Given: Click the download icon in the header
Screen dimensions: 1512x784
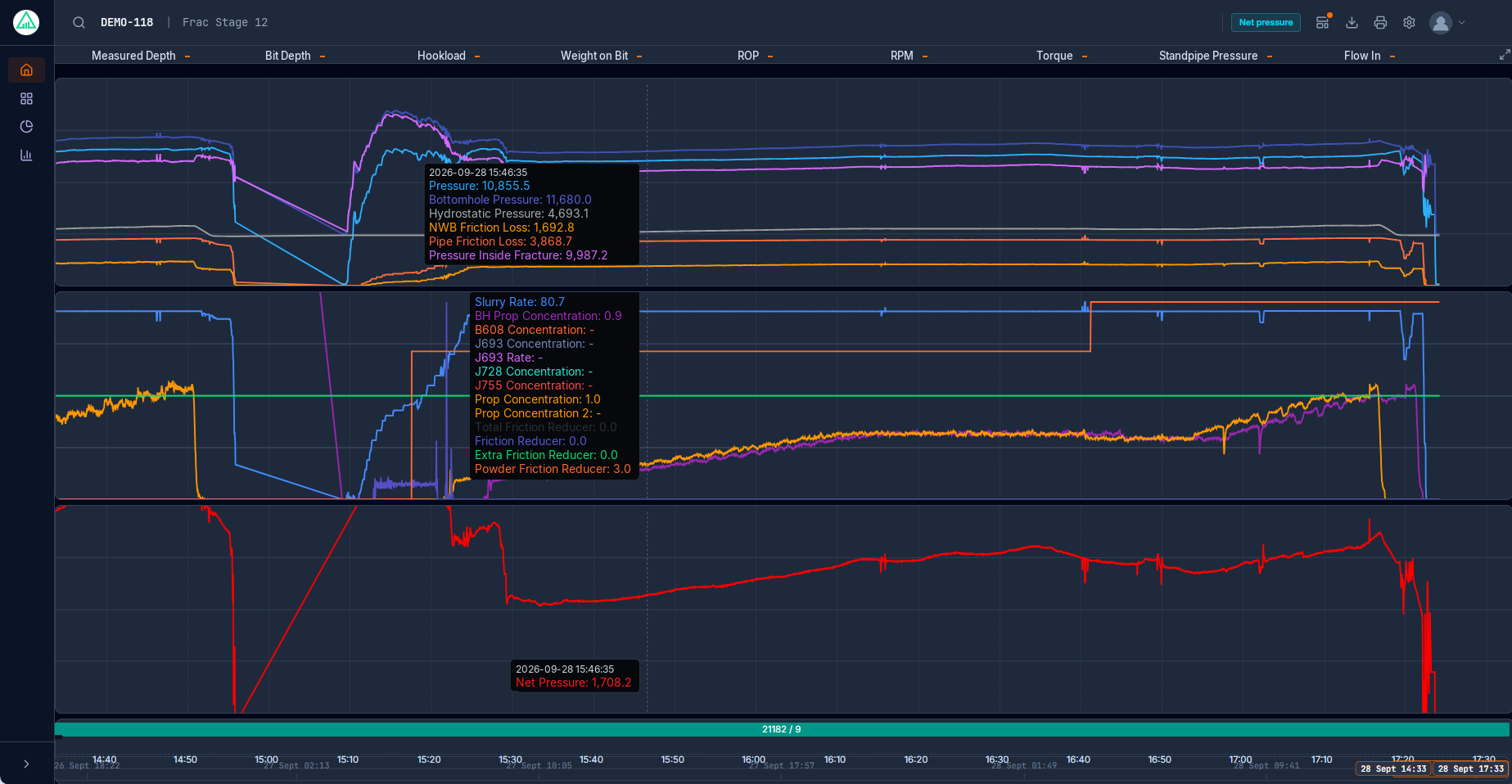Looking at the screenshot, I should tap(1352, 22).
